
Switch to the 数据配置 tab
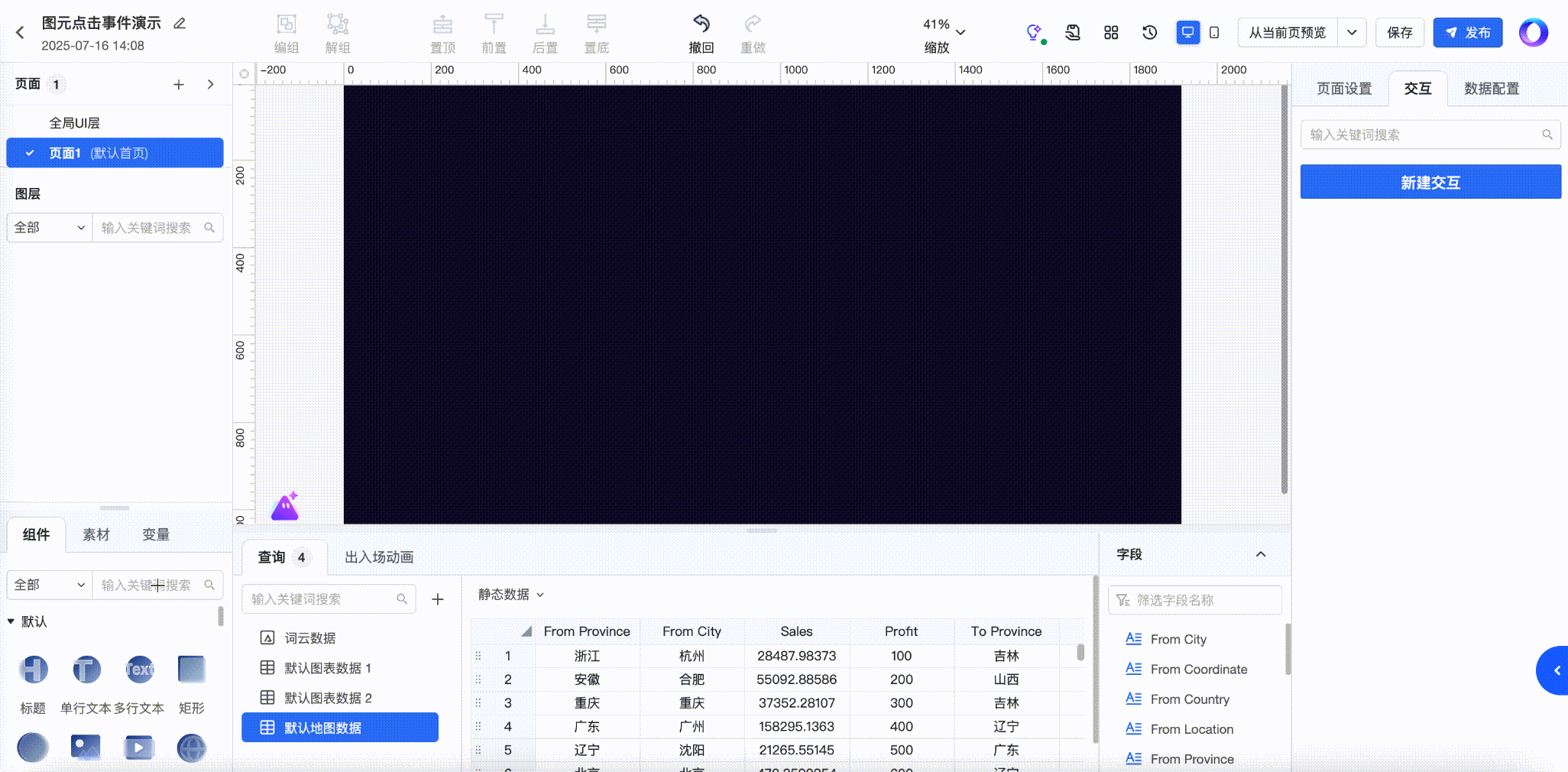1491,89
